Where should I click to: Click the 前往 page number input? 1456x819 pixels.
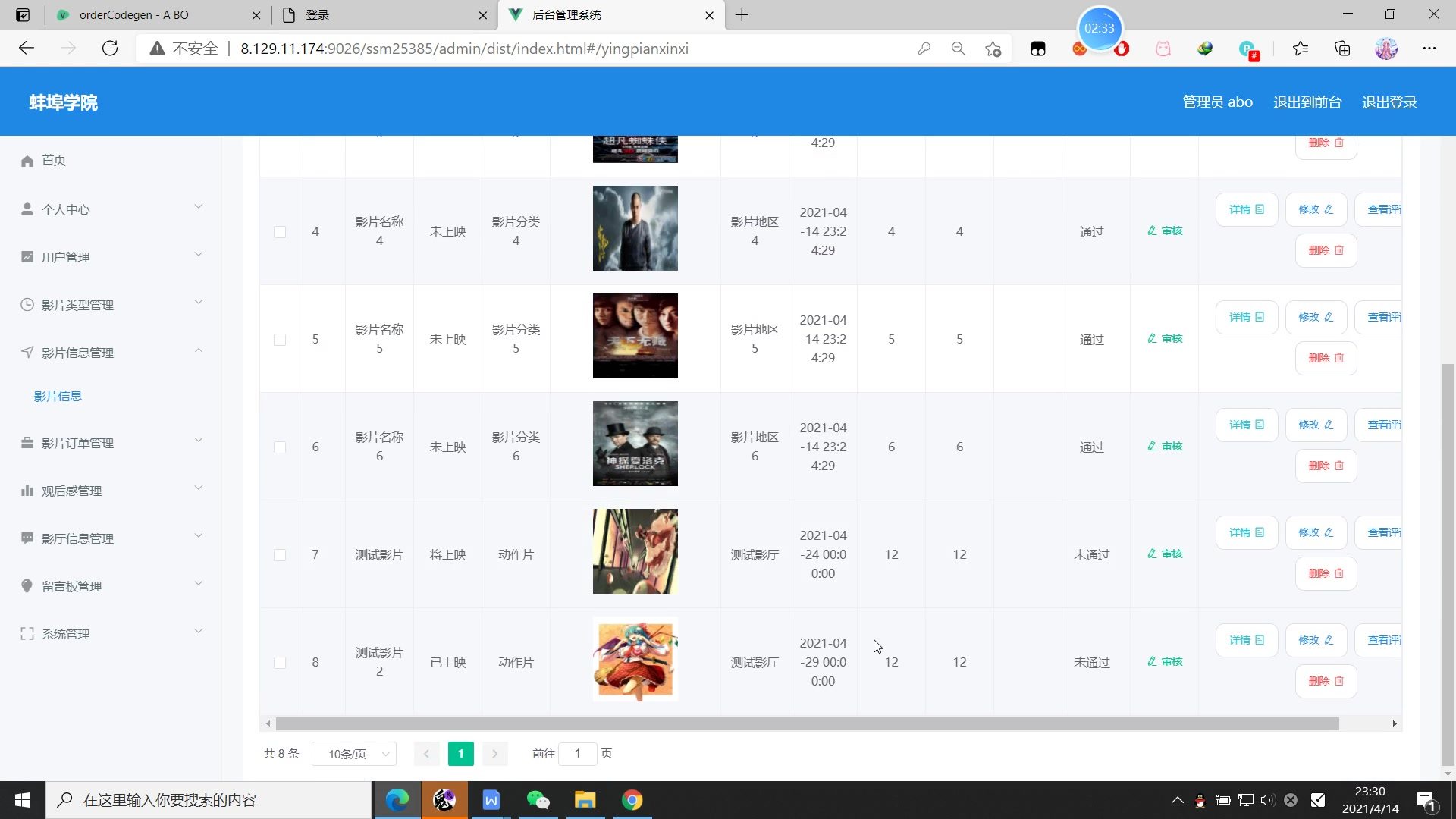pyautogui.click(x=577, y=754)
